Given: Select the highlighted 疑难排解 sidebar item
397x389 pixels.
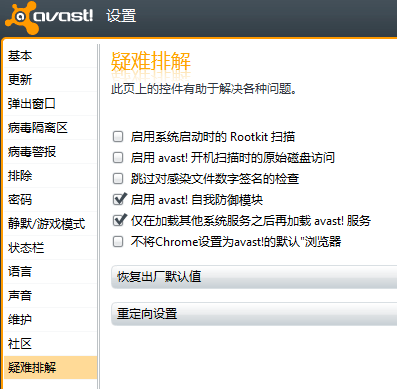Looking at the screenshot, I should (x=50, y=368).
